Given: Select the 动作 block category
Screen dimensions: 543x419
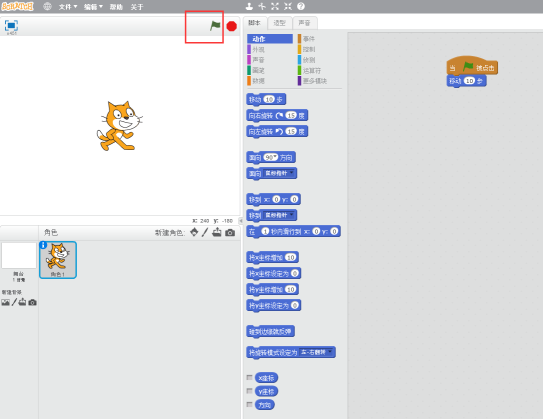Looking at the screenshot, I should (x=270, y=39).
